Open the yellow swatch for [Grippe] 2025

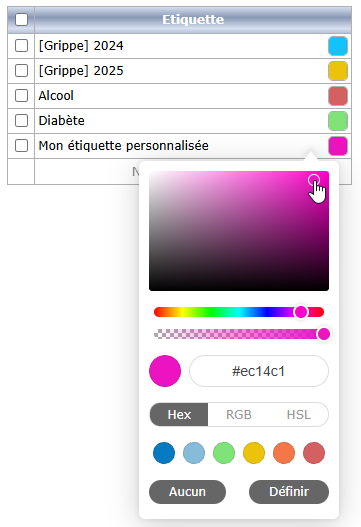point(338,71)
